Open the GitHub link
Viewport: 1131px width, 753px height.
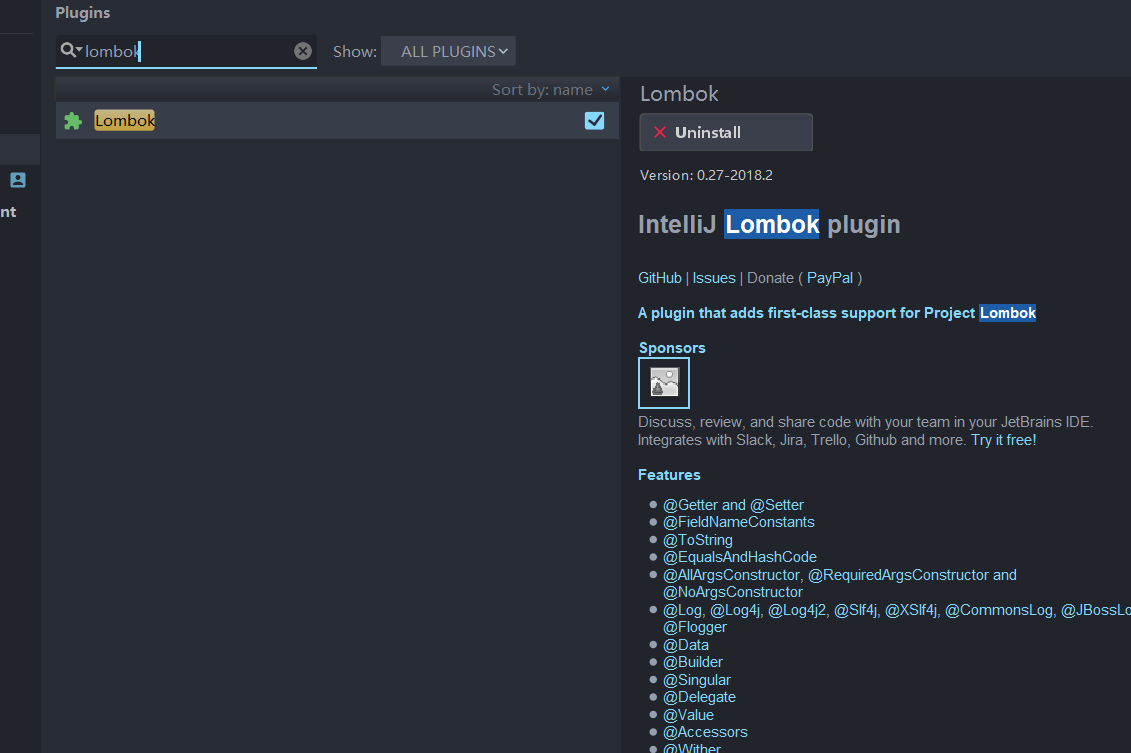tap(660, 278)
